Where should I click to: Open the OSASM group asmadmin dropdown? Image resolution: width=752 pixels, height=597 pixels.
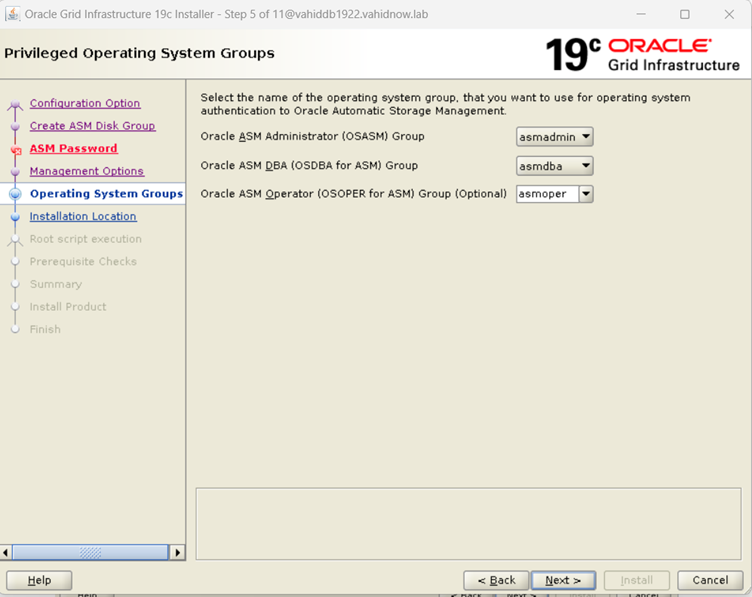coord(586,137)
